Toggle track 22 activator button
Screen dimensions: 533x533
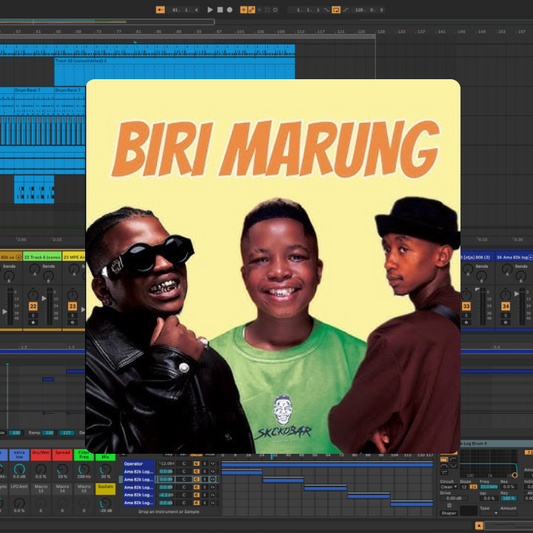click(x=33, y=306)
